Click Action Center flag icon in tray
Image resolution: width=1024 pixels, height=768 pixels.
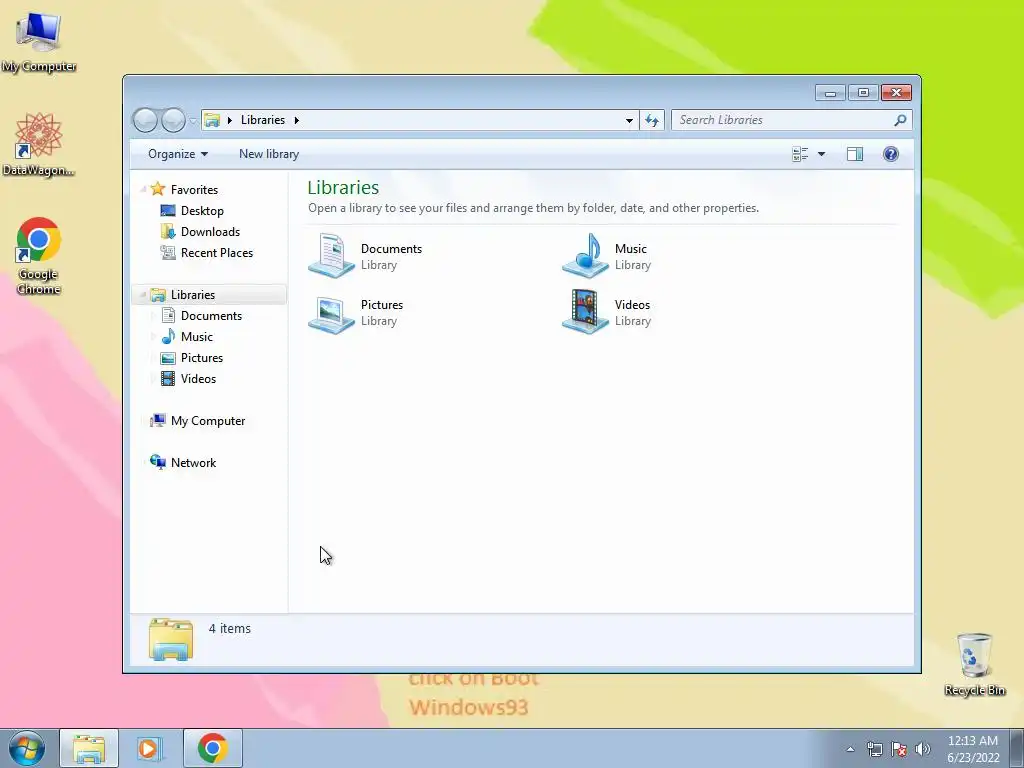pyautogui.click(x=899, y=749)
